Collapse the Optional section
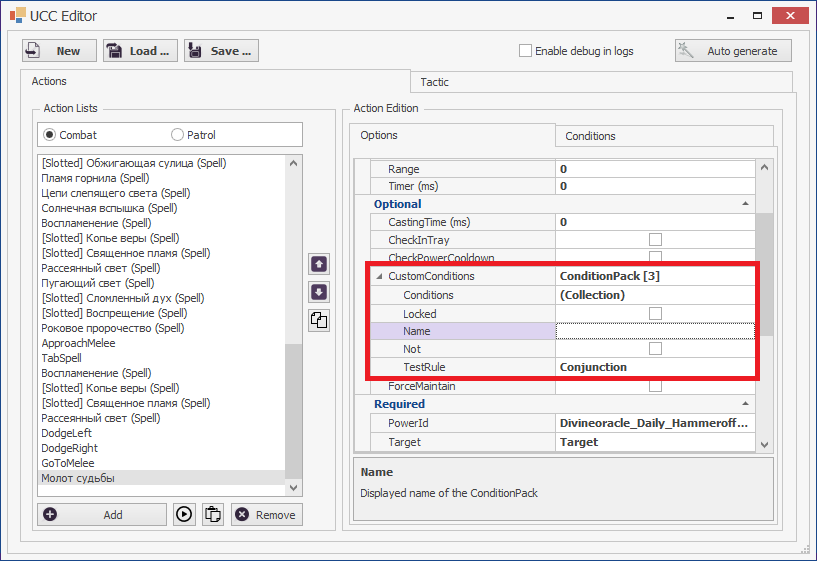The image size is (817, 561). 746,204
